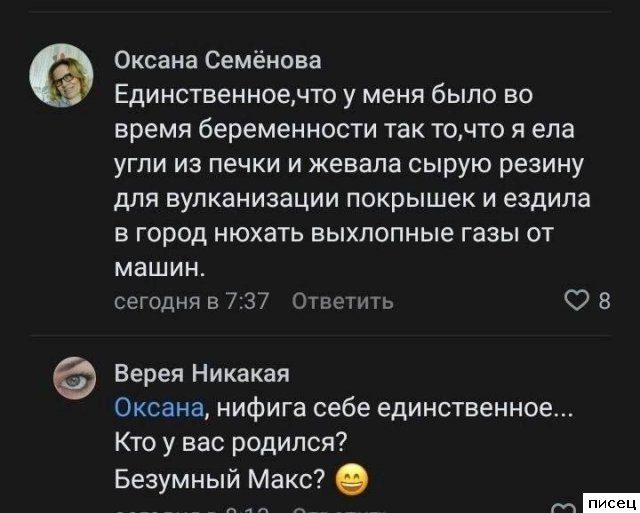
Task: Click the grinning emoji after Безумный Макс
Action: [351, 482]
